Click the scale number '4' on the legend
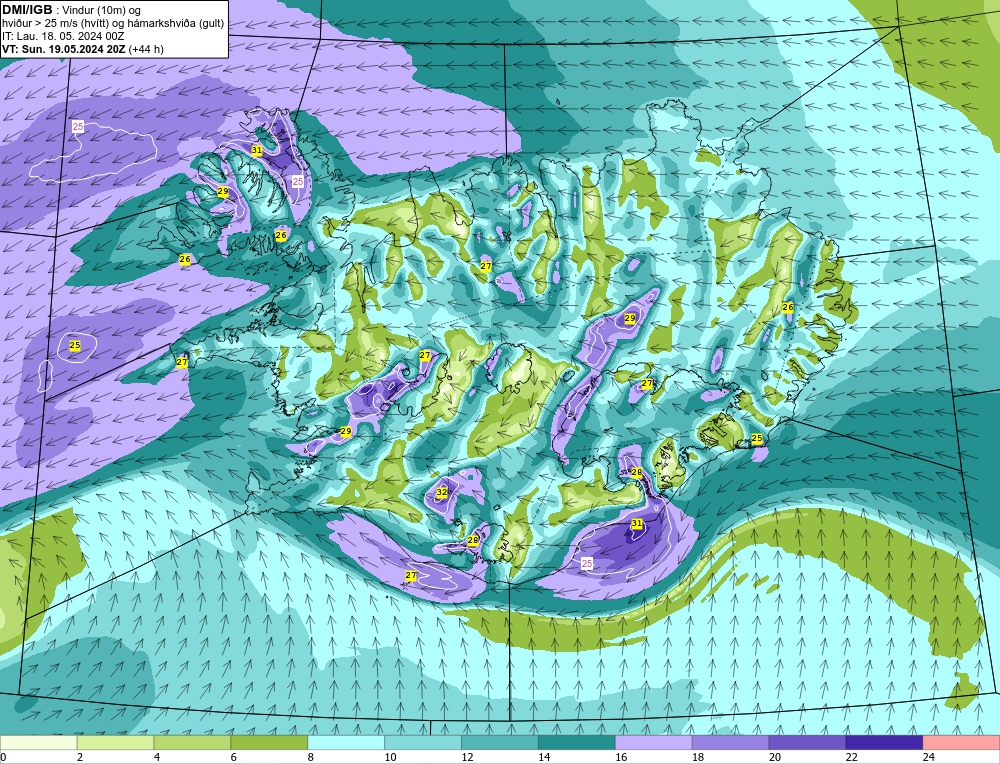 [157, 757]
